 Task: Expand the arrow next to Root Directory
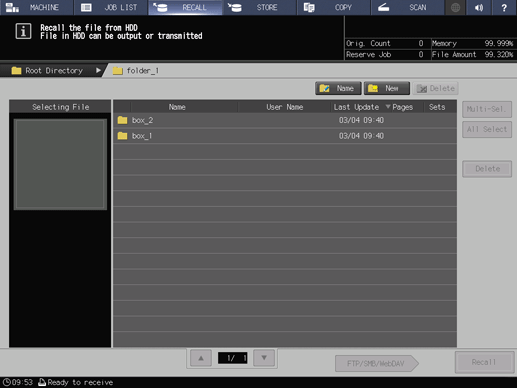tap(98, 70)
